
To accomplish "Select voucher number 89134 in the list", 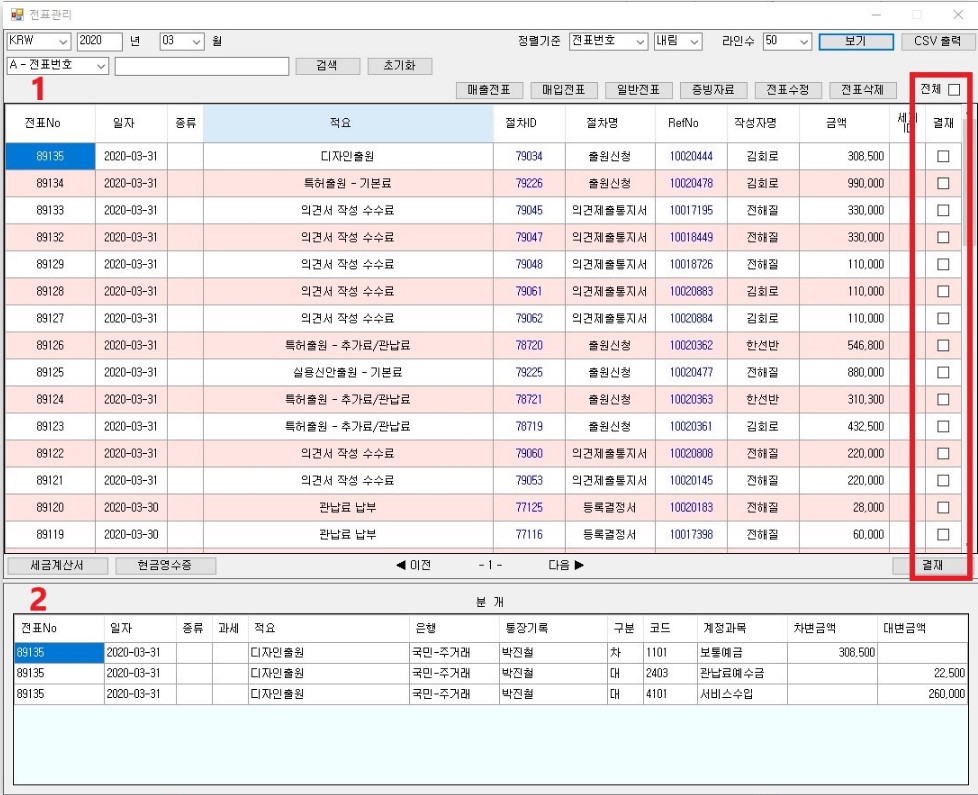I will (50, 183).
